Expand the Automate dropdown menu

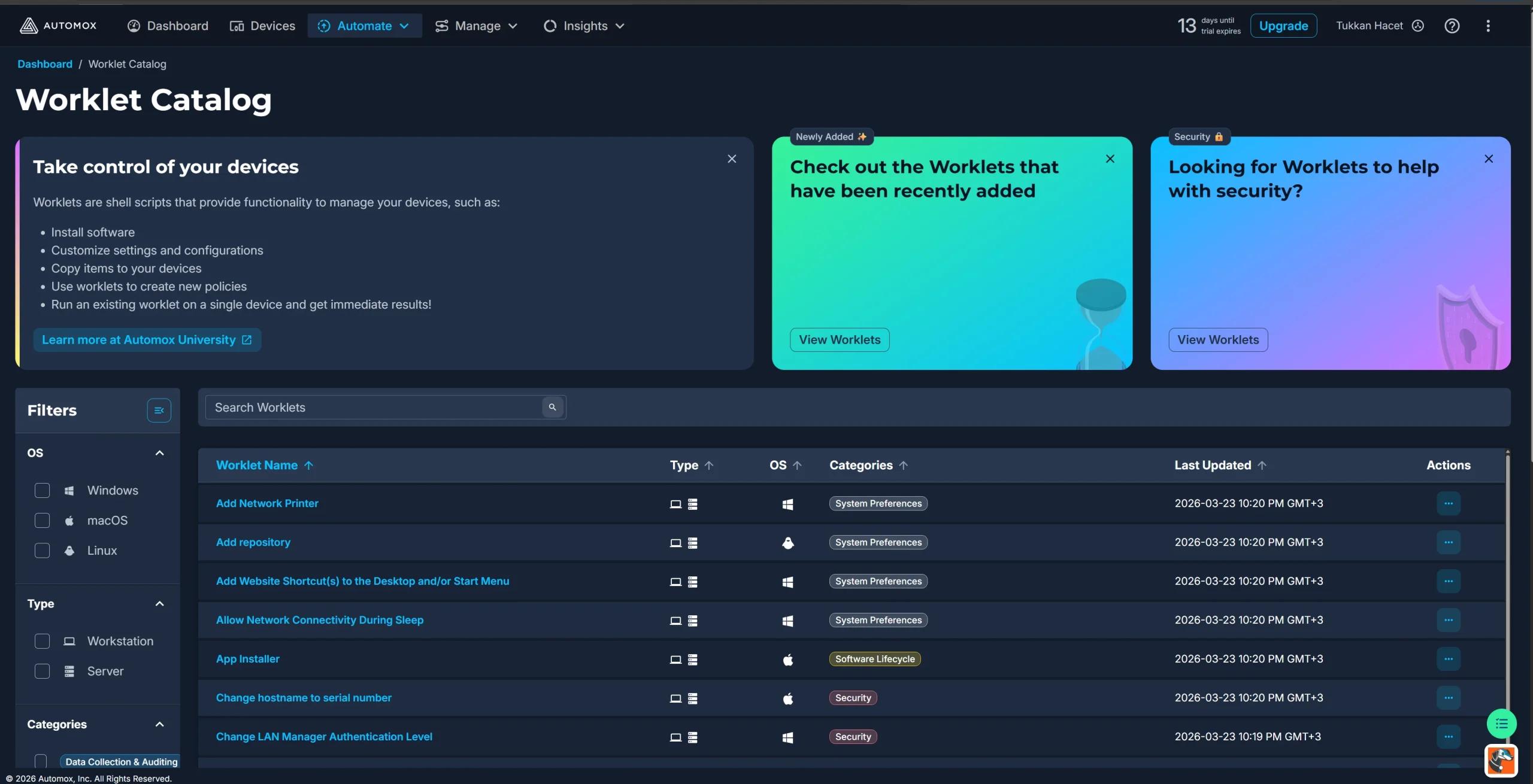[364, 26]
